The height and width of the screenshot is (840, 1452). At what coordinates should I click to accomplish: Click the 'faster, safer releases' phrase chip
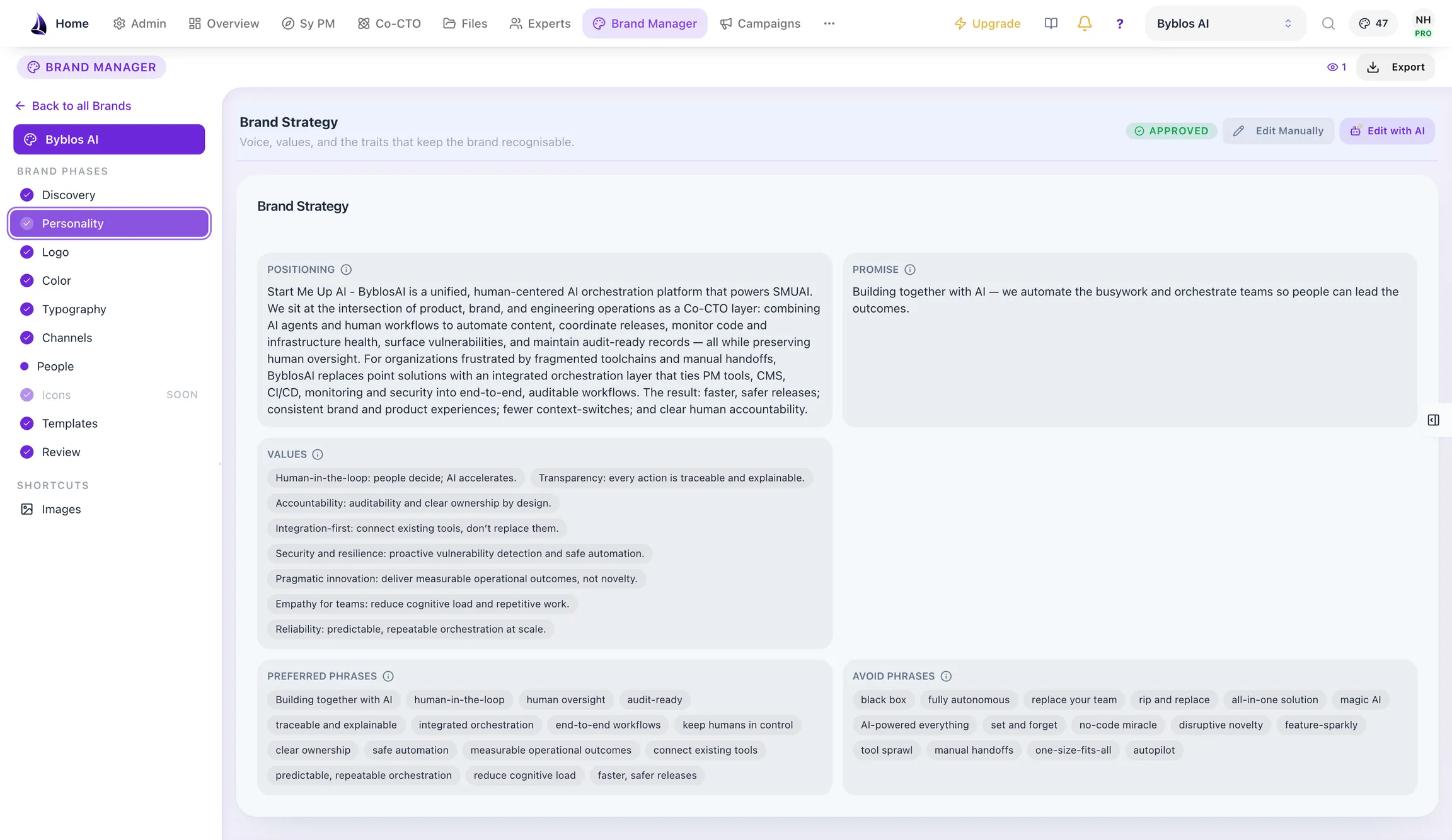(x=647, y=775)
